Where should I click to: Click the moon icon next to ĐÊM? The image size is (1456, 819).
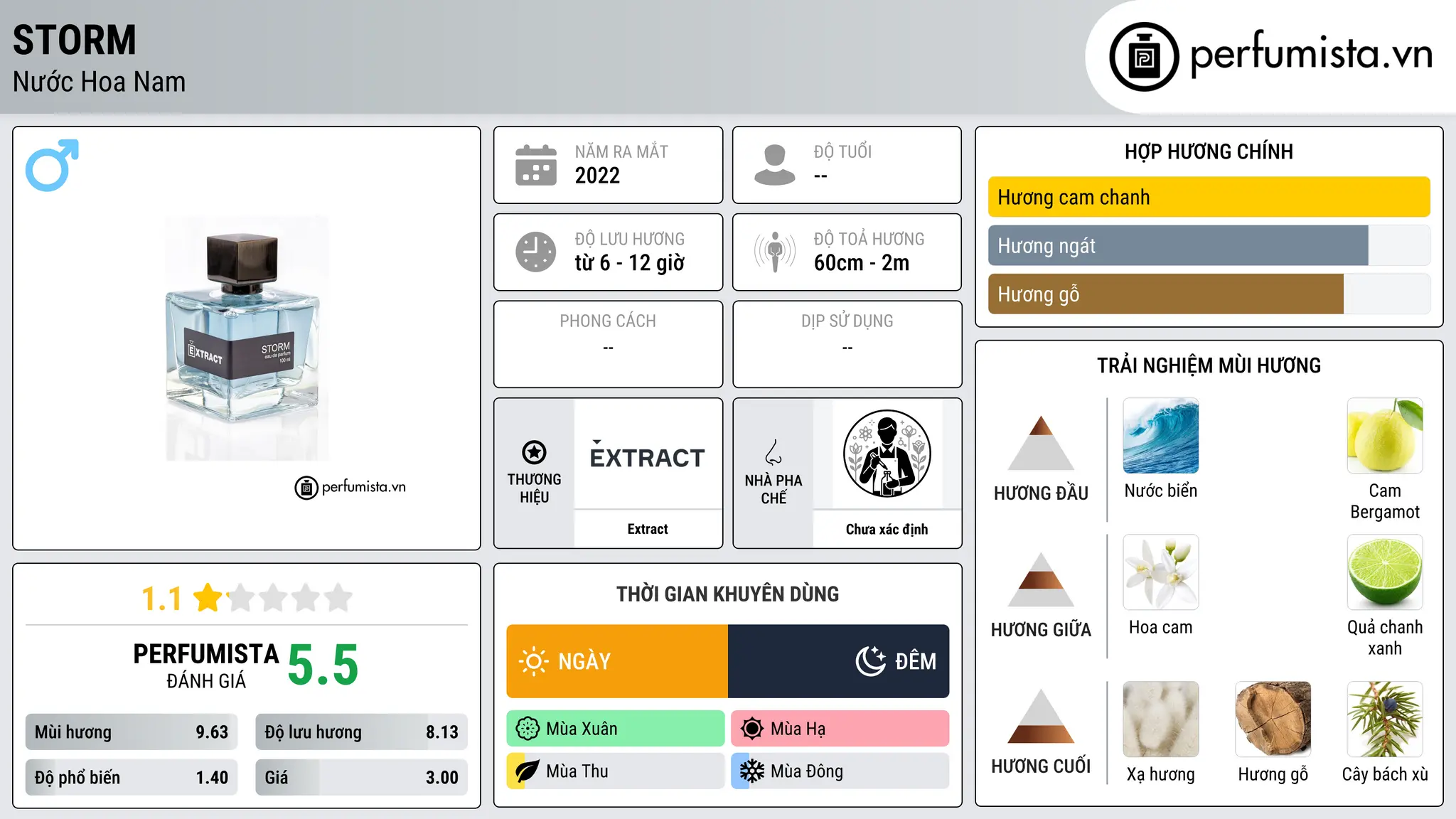click(871, 661)
